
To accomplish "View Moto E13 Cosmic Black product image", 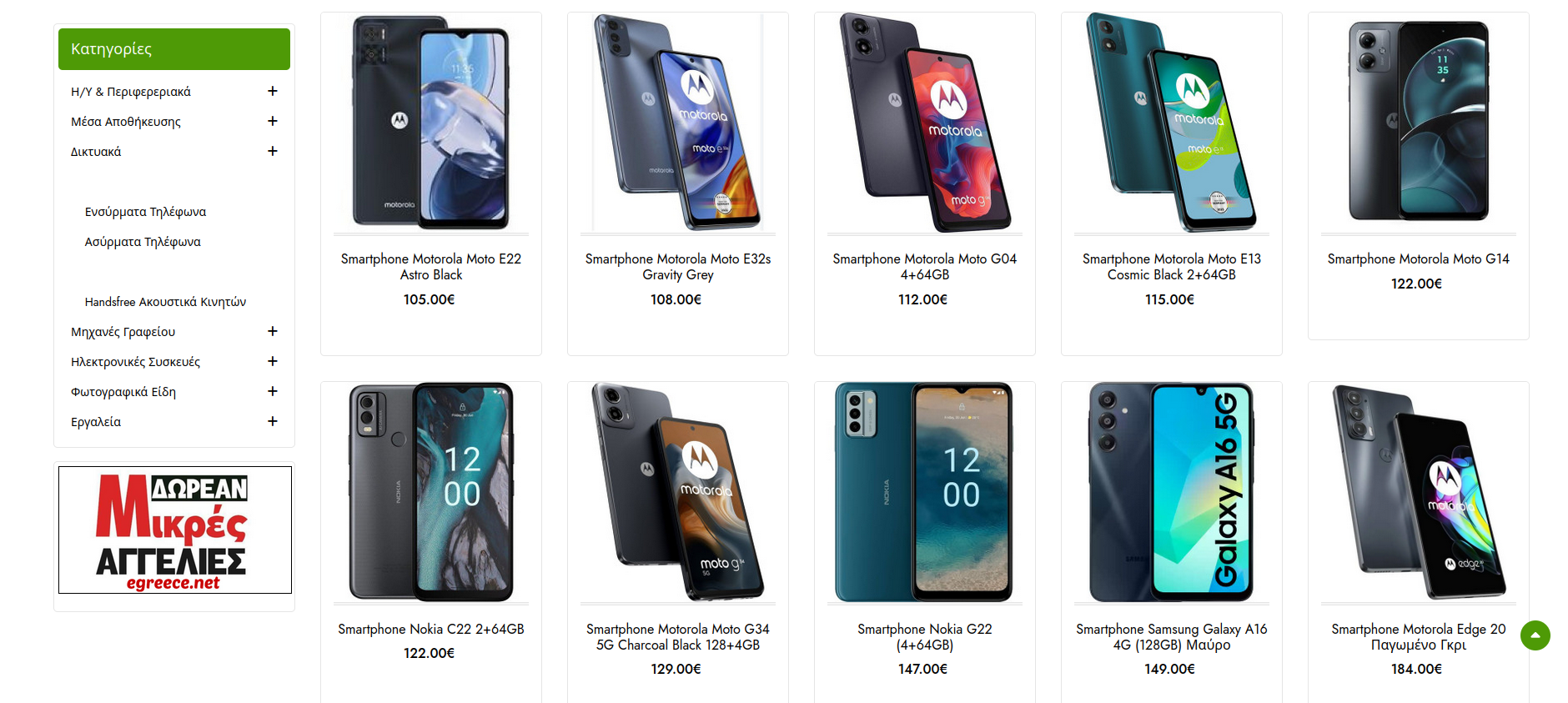I will coord(1172,123).
